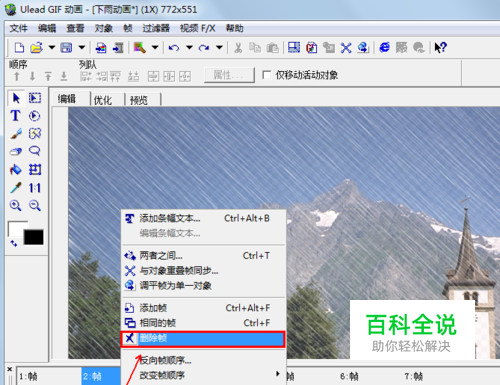Choose 添加帧 menu entry
Screen dimensions: 500x385
(203, 308)
